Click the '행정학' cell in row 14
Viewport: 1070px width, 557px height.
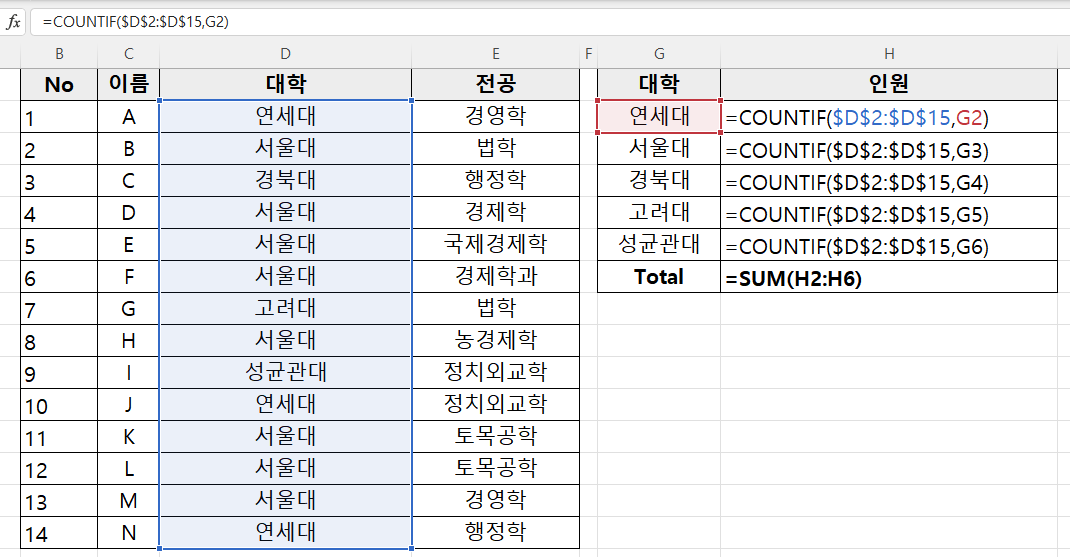click(495, 533)
